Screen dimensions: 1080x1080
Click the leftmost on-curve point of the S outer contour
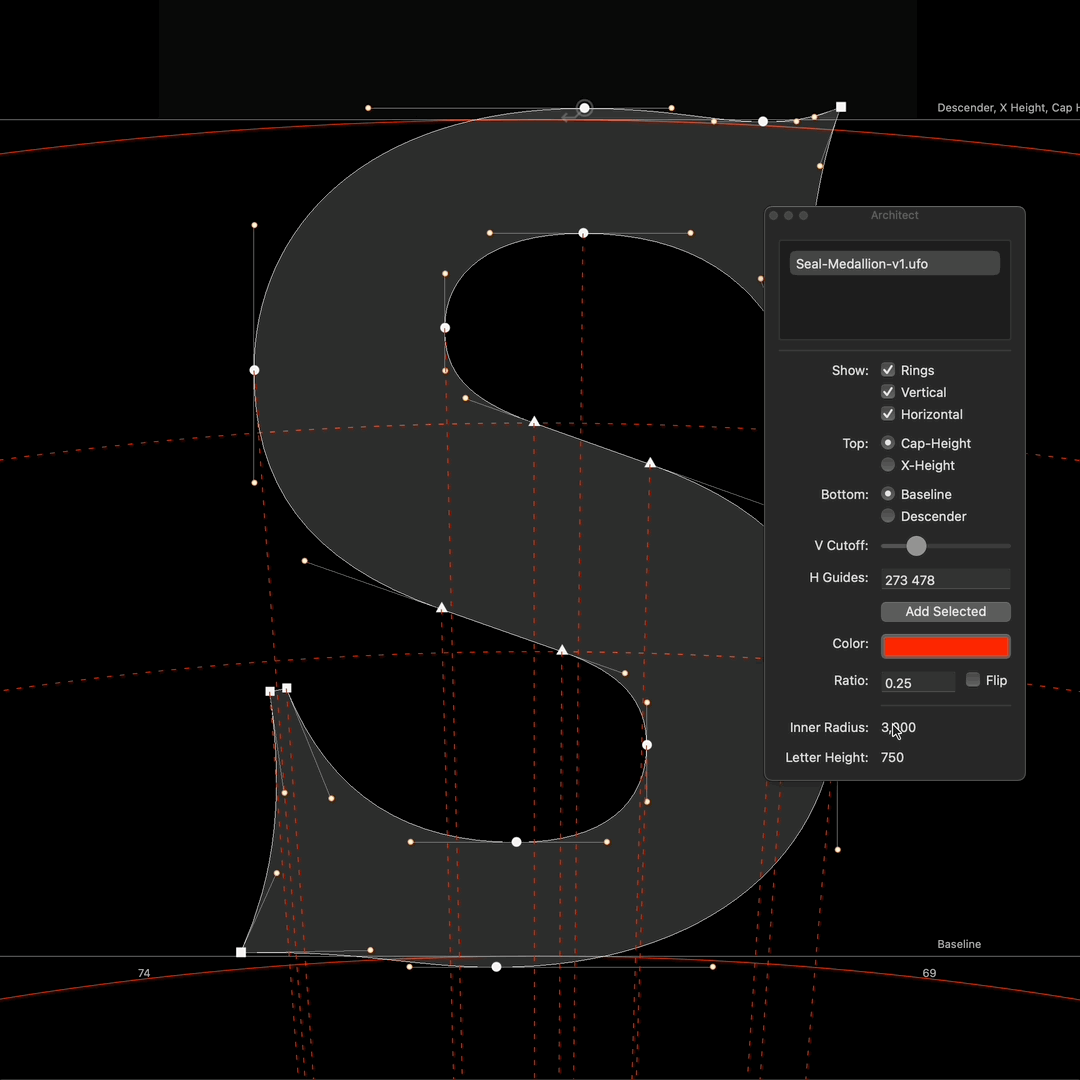pos(254,370)
